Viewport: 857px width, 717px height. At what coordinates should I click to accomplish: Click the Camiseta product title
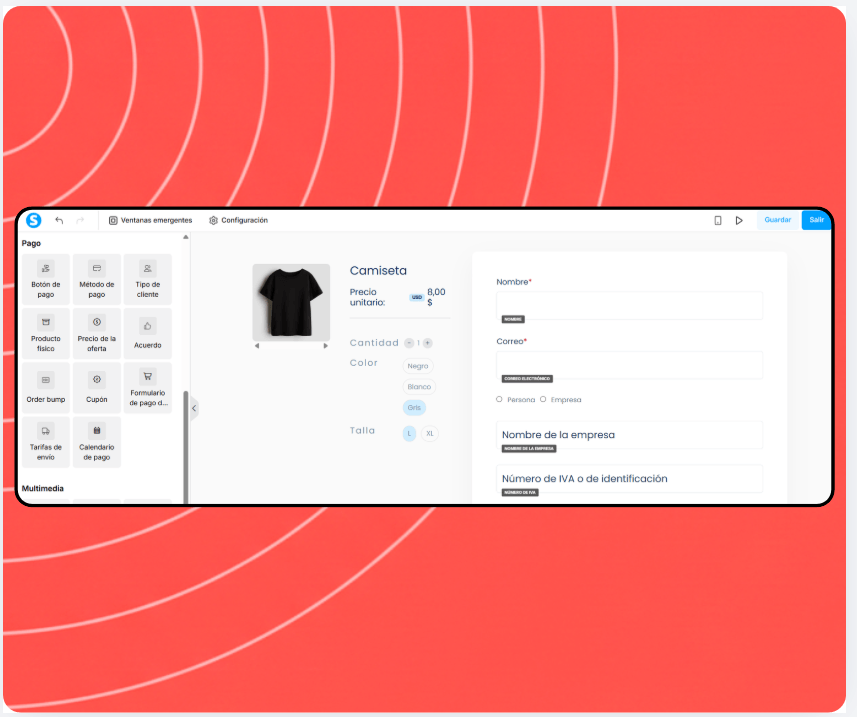[x=378, y=271]
